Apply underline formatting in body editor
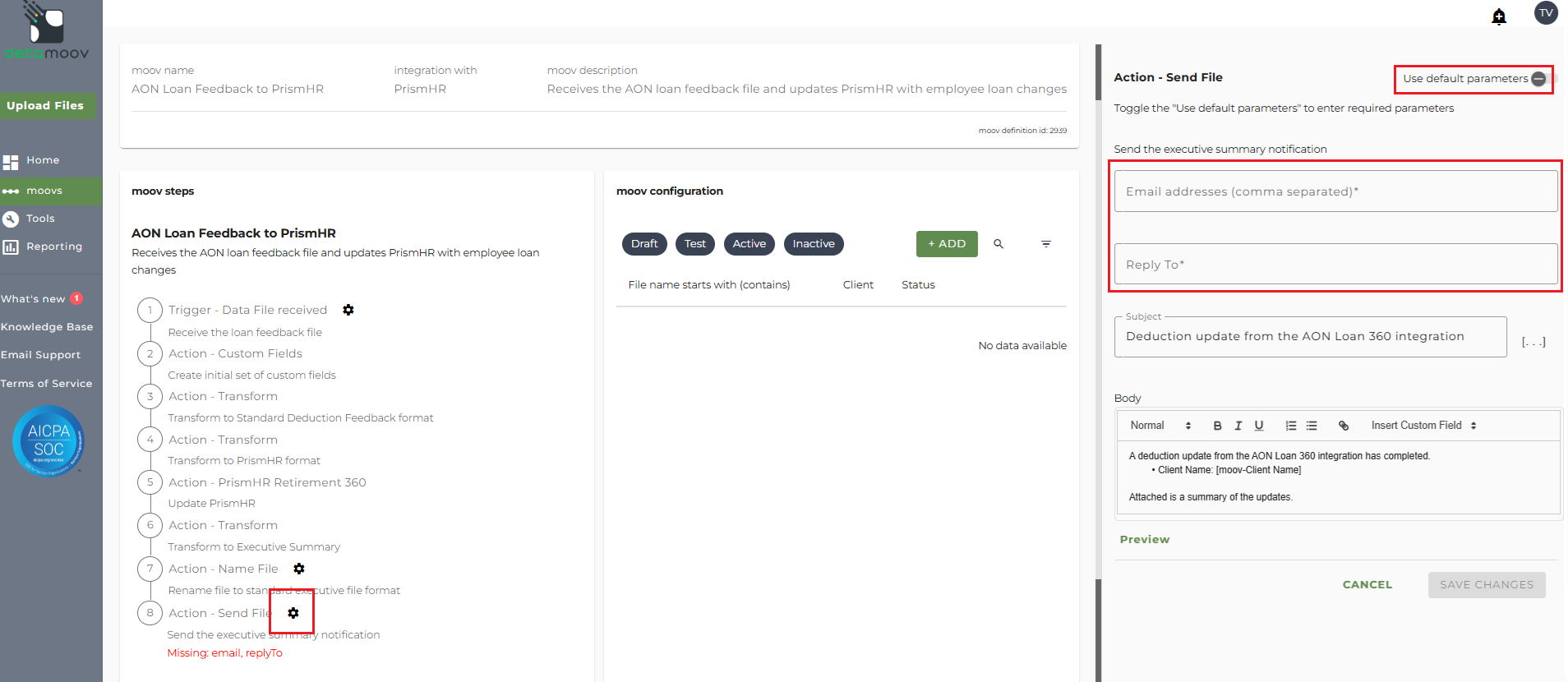This screenshot has height=682, width=1568. (1259, 426)
